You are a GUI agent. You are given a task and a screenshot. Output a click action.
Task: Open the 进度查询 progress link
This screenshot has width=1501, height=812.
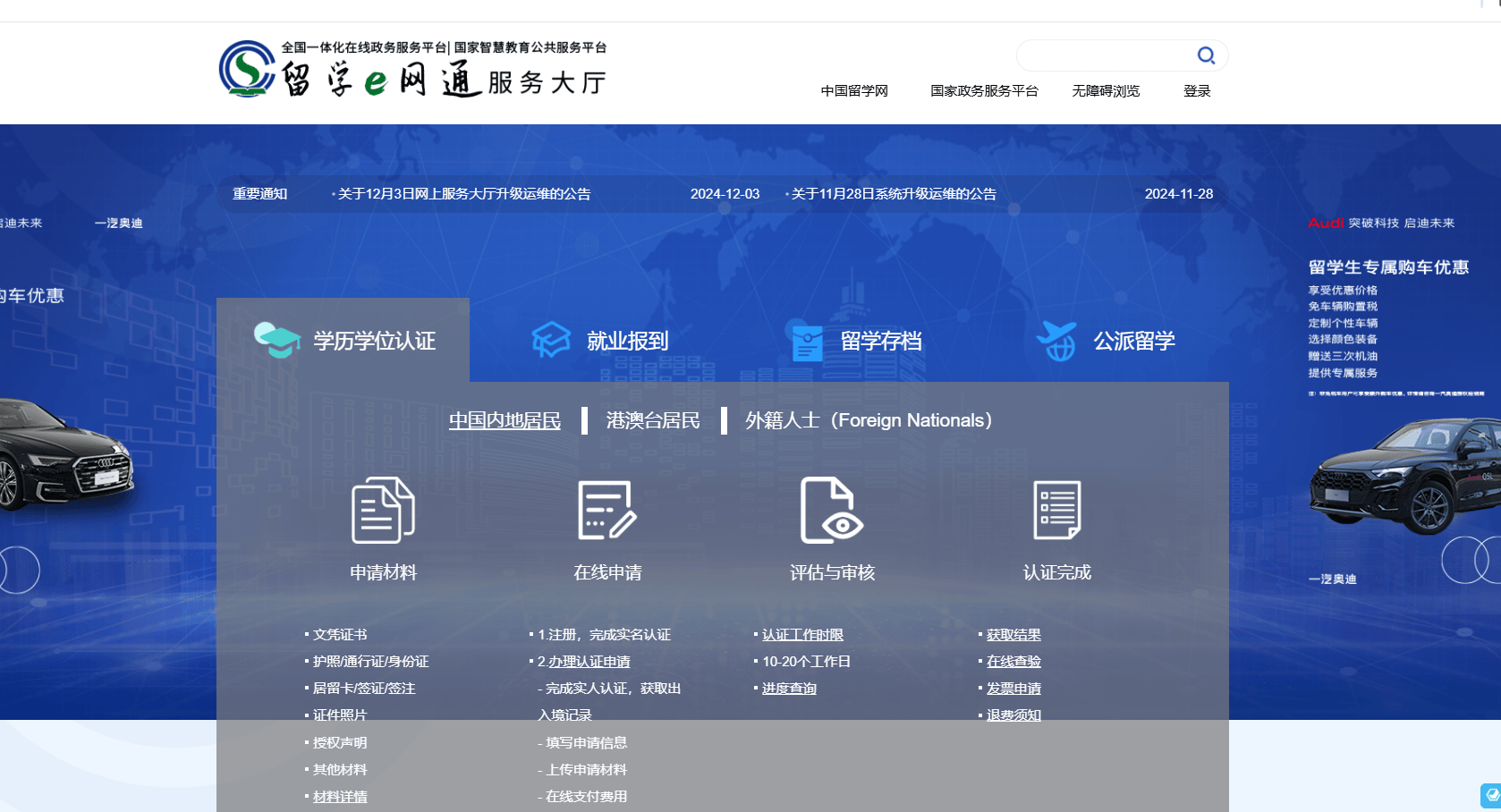click(x=789, y=689)
